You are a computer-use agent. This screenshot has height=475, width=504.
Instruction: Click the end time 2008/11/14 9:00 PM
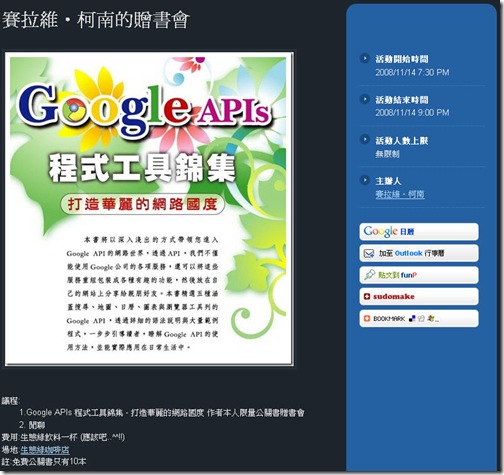coord(412,113)
